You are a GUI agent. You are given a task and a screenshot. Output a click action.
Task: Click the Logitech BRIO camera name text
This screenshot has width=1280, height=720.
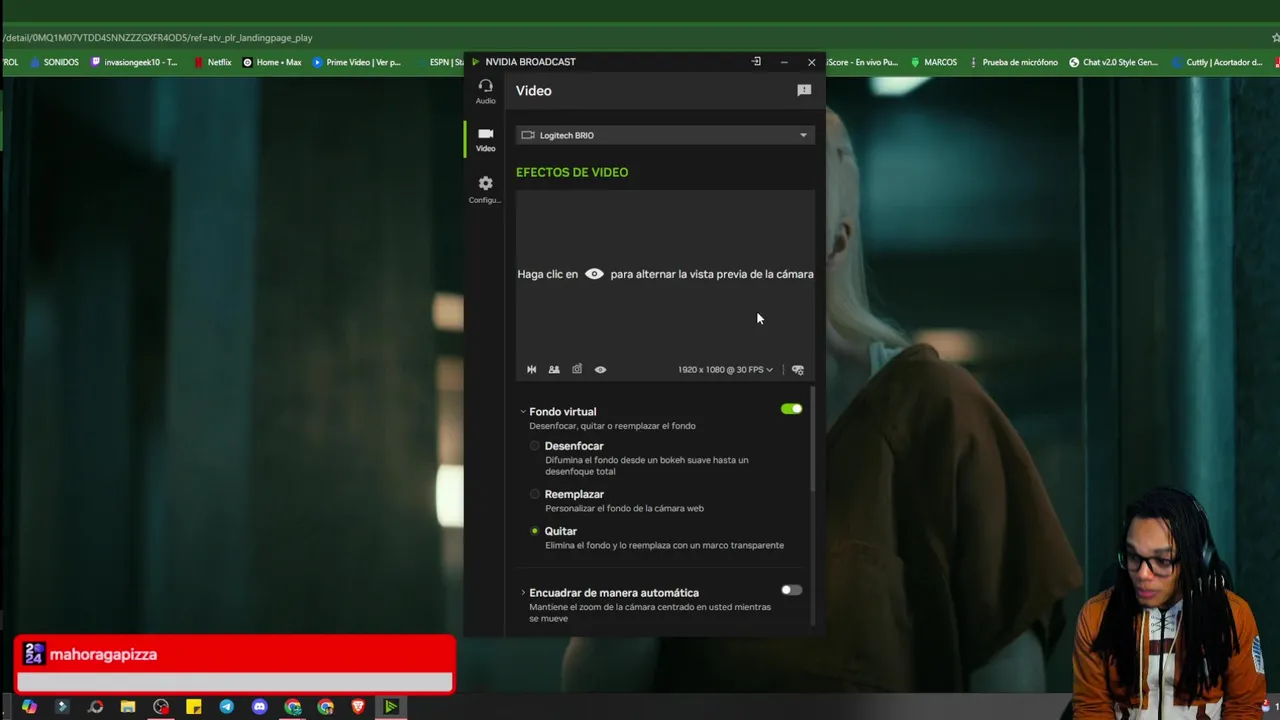[x=566, y=135]
